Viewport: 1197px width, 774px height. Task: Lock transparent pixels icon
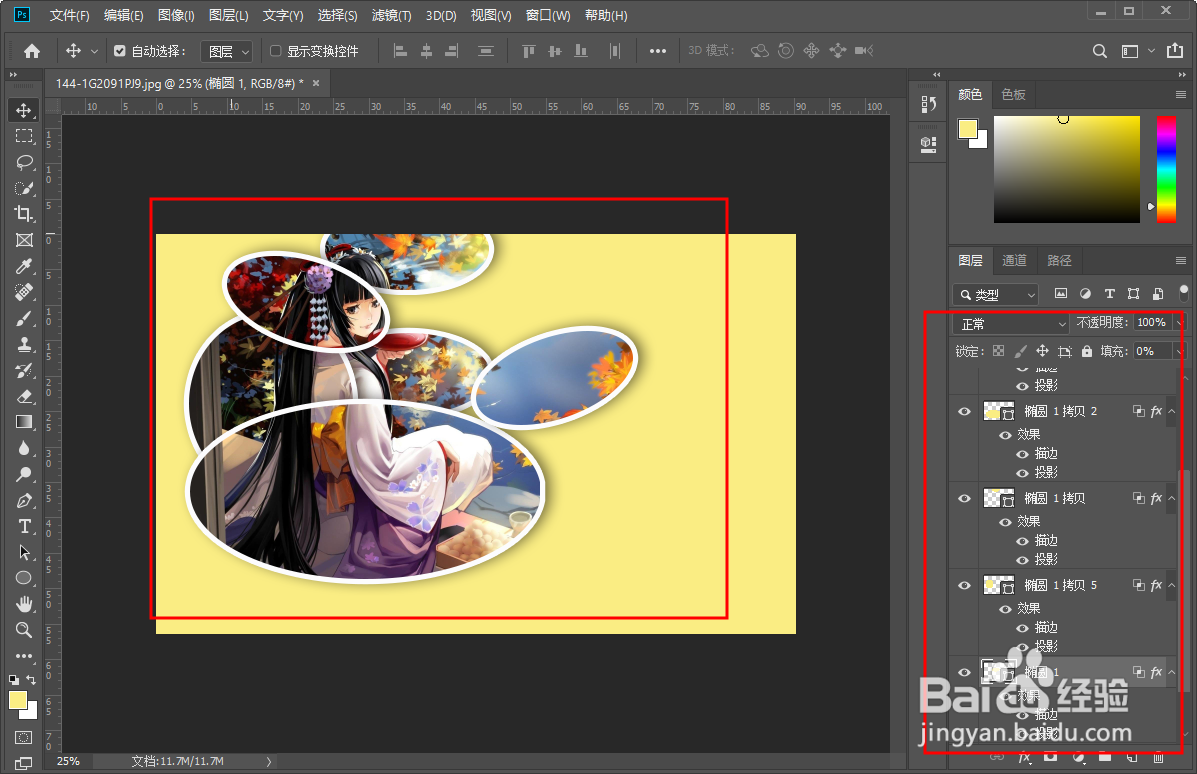(999, 351)
